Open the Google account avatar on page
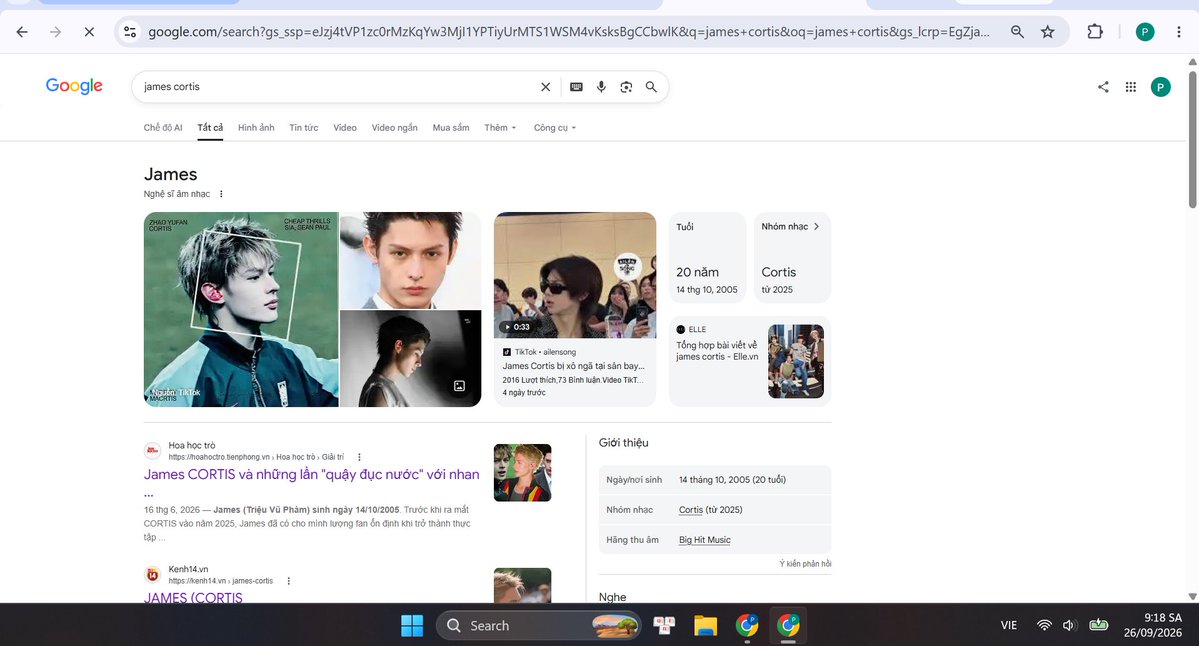Viewport: 1199px width, 646px height. (1160, 87)
